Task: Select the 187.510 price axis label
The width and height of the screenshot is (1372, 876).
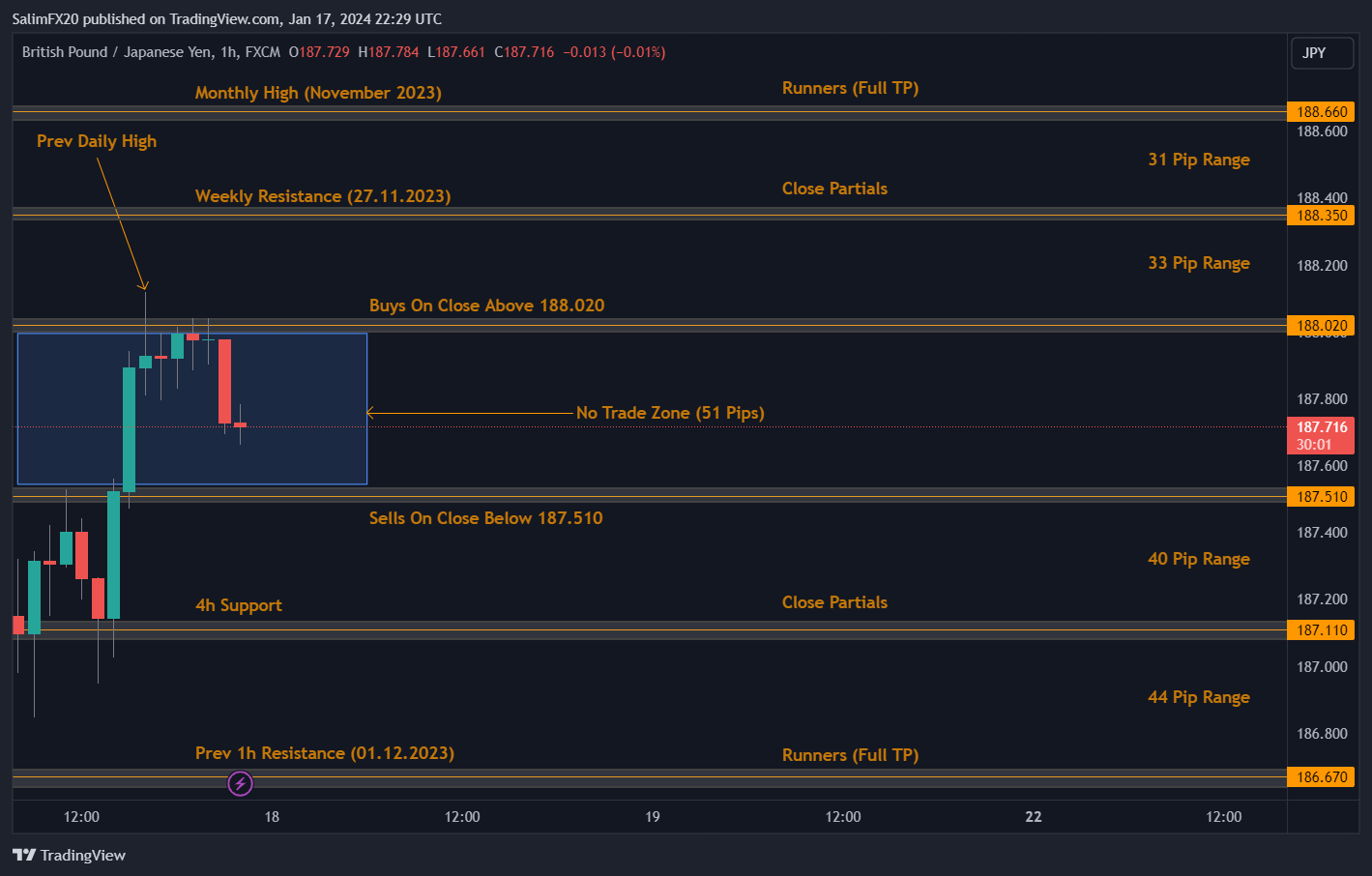Action: 1321,497
